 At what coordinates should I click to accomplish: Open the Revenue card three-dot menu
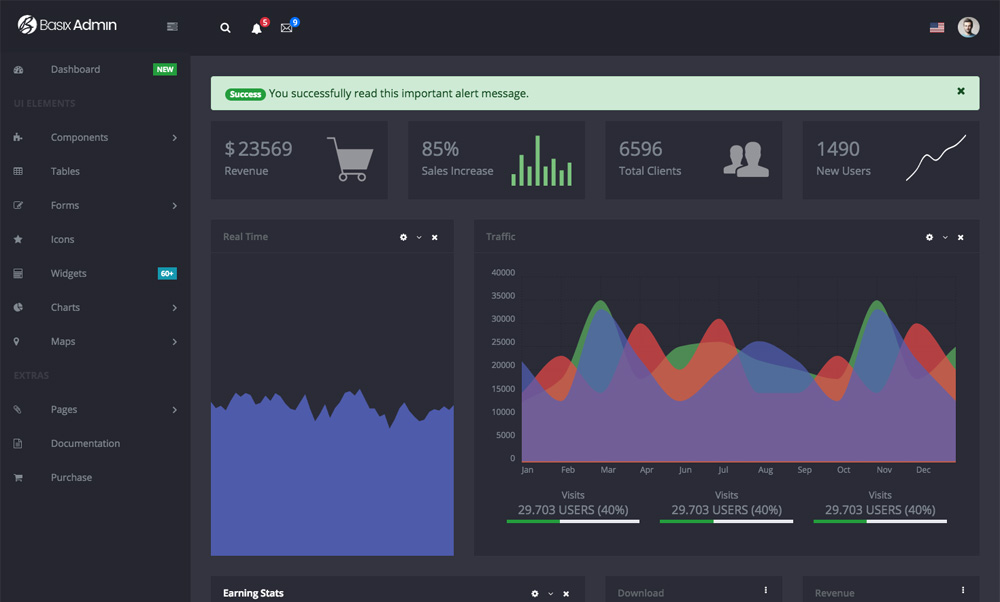coord(962,590)
